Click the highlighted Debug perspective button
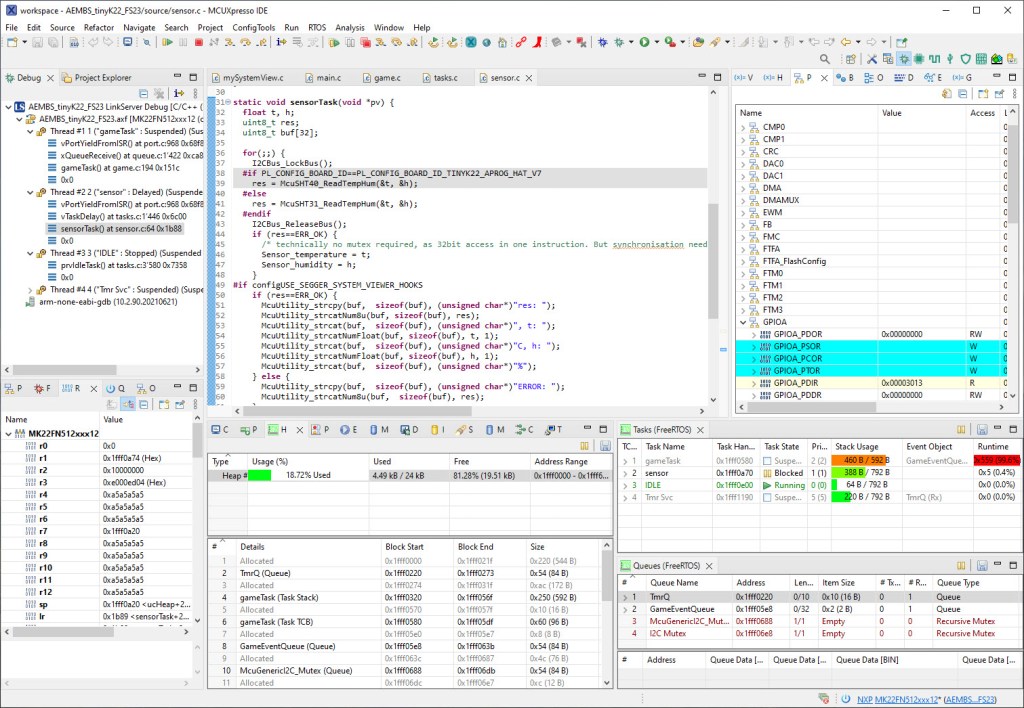Viewport: 1024px width, 708px height. point(904,59)
